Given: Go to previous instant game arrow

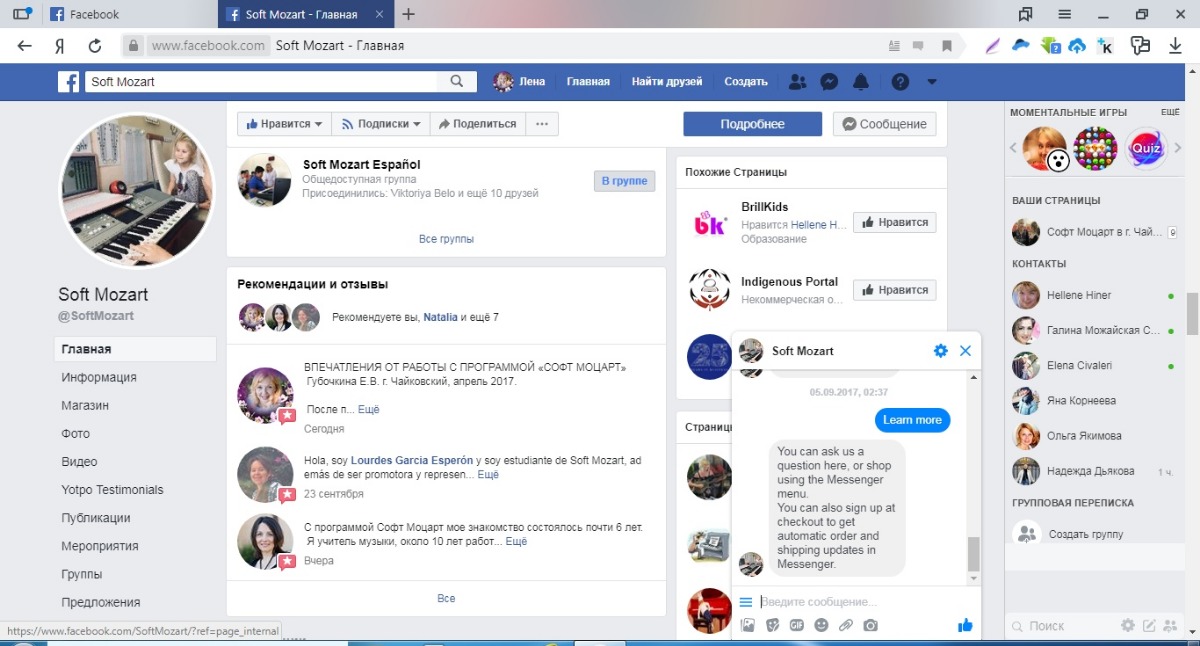Looking at the screenshot, I should [1013, 148].
